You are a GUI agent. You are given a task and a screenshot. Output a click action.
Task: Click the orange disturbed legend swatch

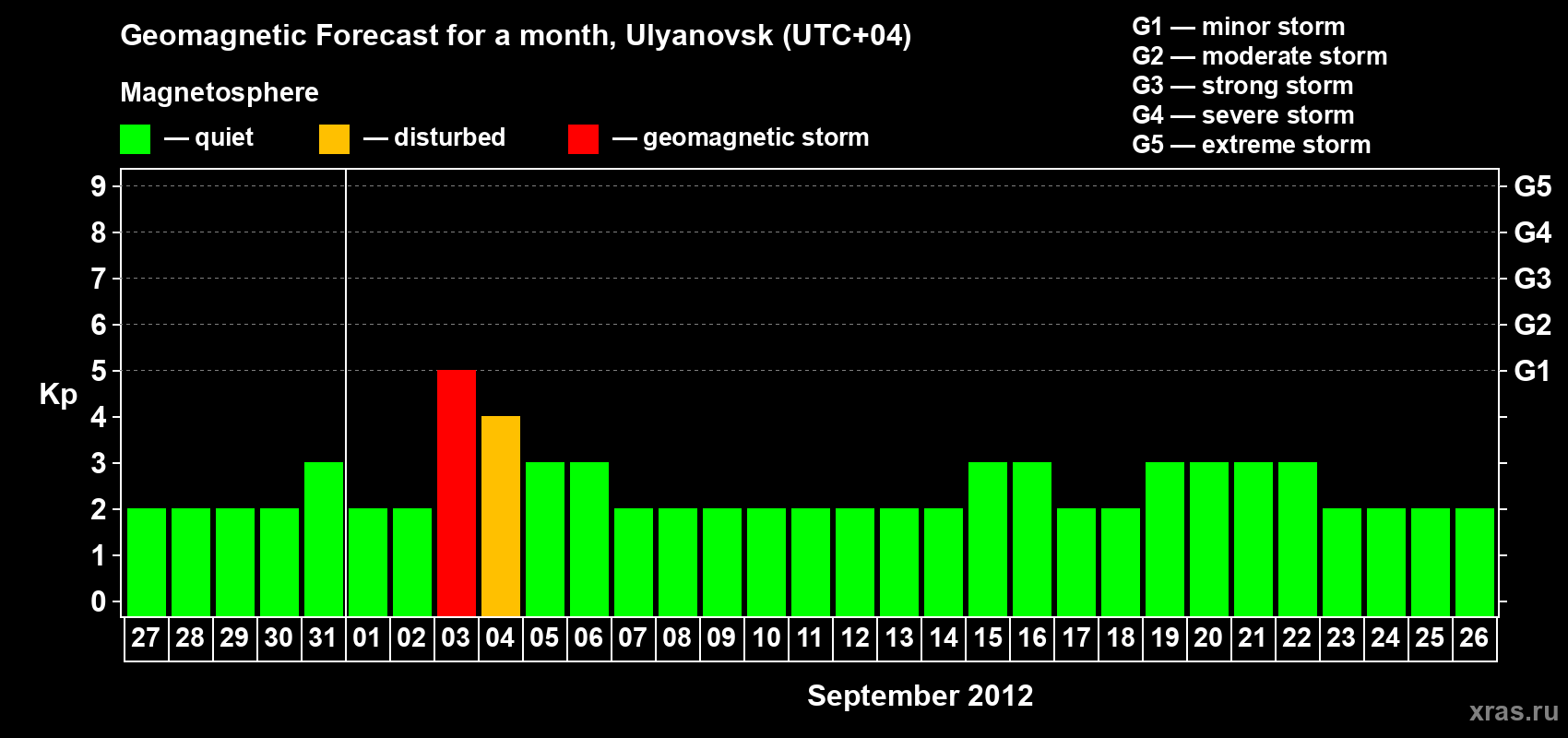334,139
